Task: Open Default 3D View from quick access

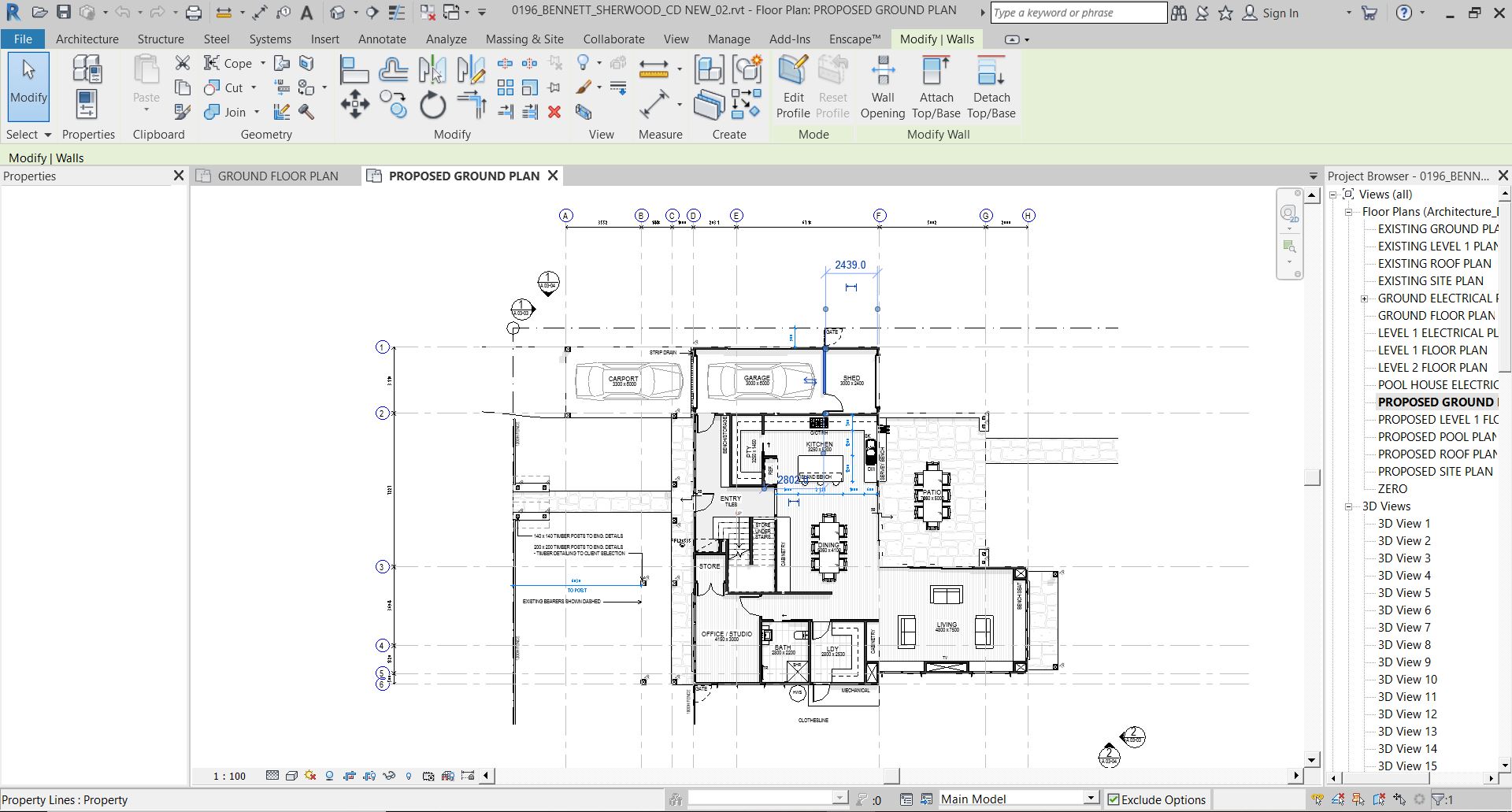Action: pyautogui.click(x=337, y=13)
